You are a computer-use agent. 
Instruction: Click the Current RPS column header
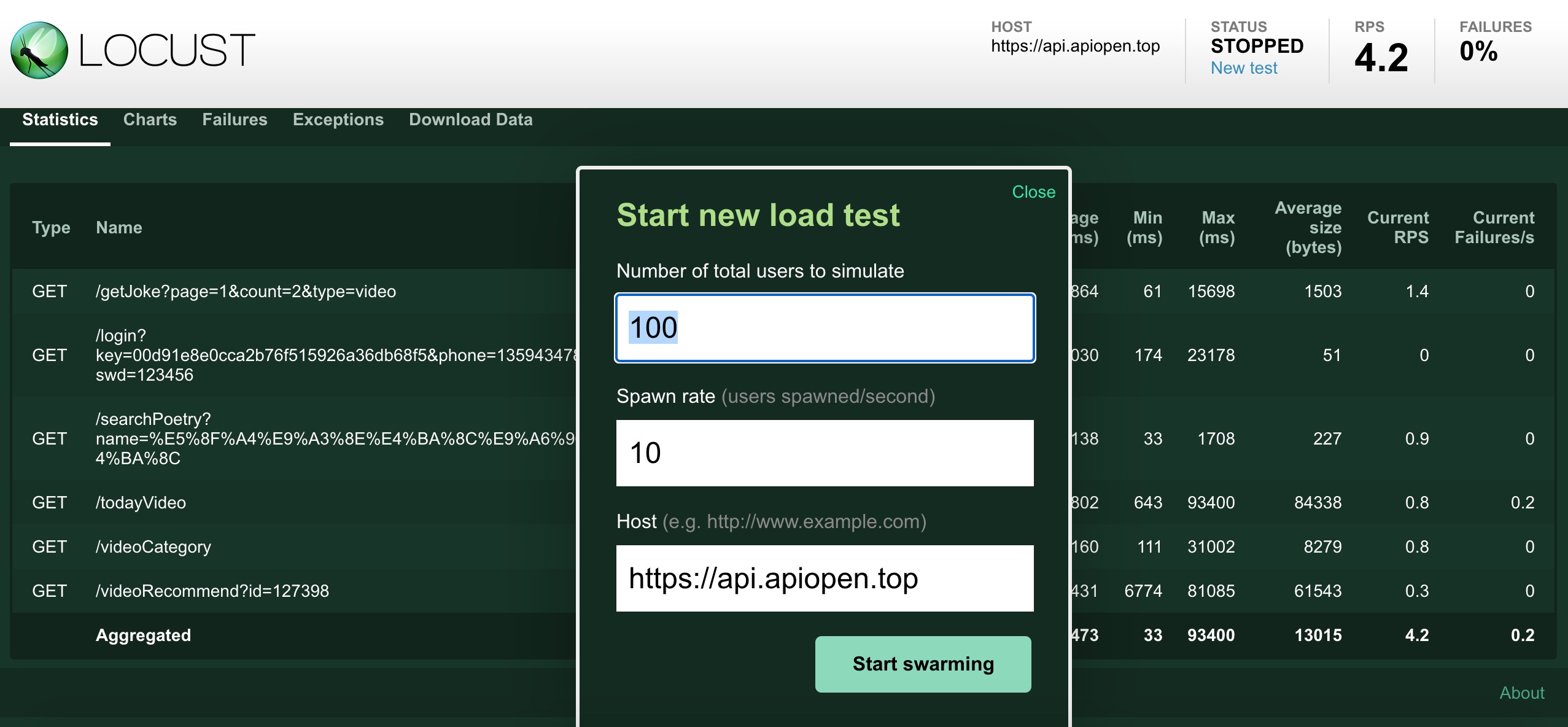[x=1398, y=227]
